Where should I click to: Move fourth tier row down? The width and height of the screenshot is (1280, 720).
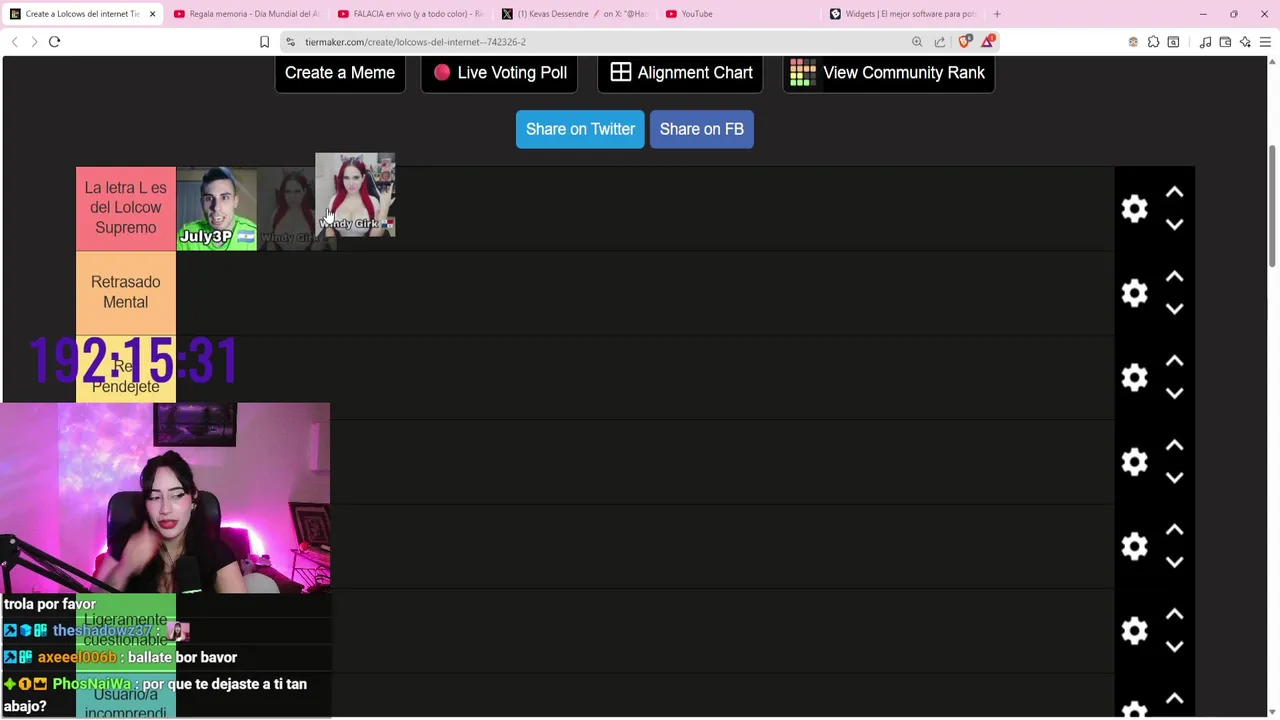(1174, 477)
